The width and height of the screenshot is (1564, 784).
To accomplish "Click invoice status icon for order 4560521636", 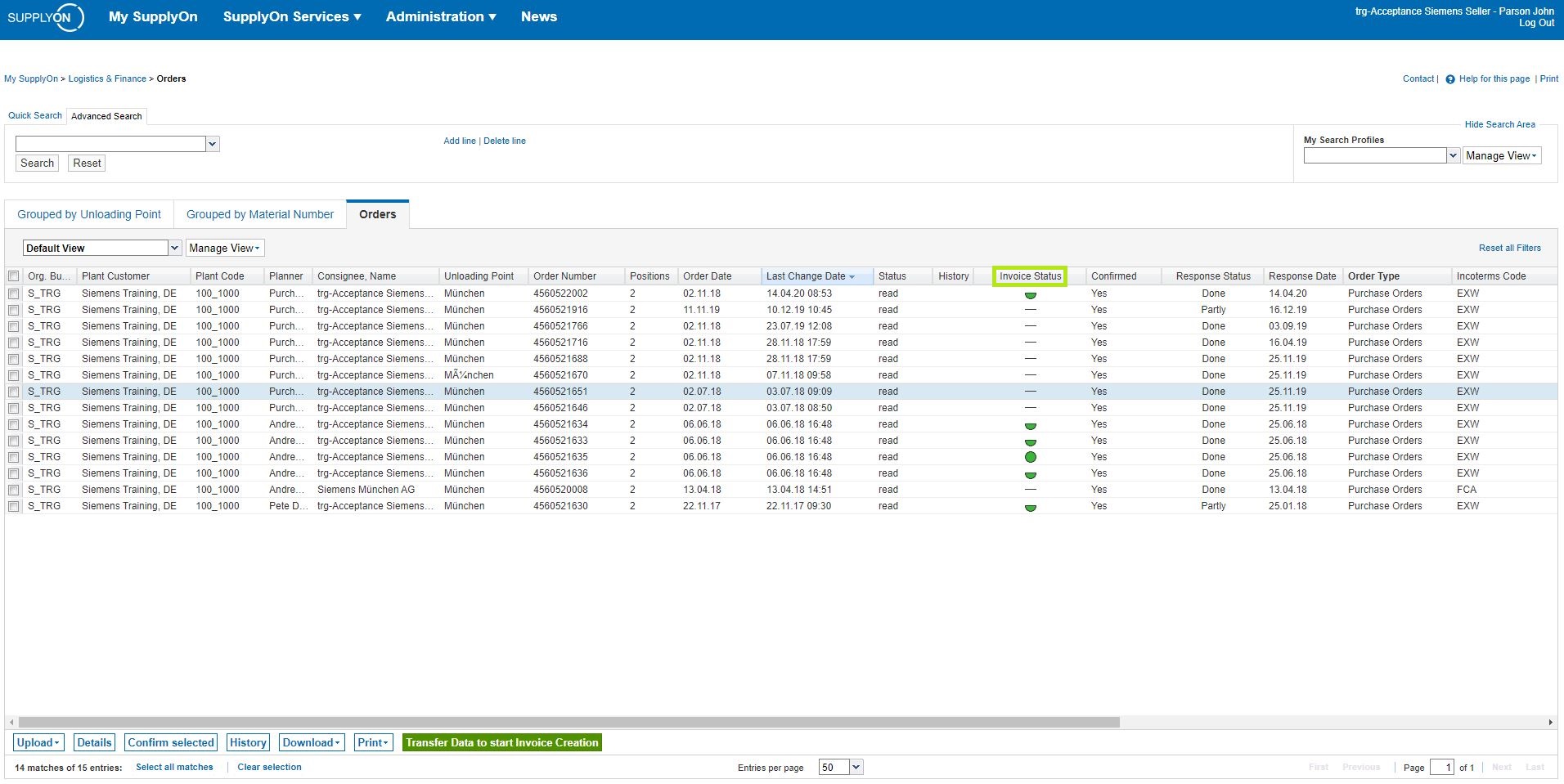I will 1031,475.
